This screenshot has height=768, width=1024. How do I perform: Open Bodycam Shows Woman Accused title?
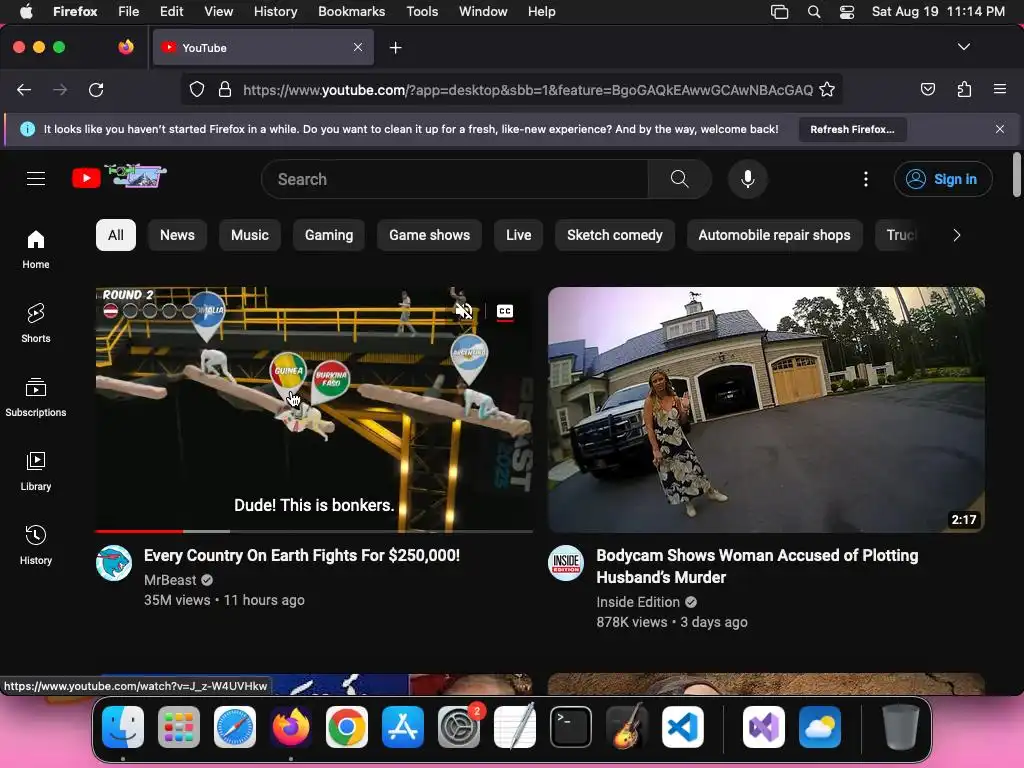(757, 566)
